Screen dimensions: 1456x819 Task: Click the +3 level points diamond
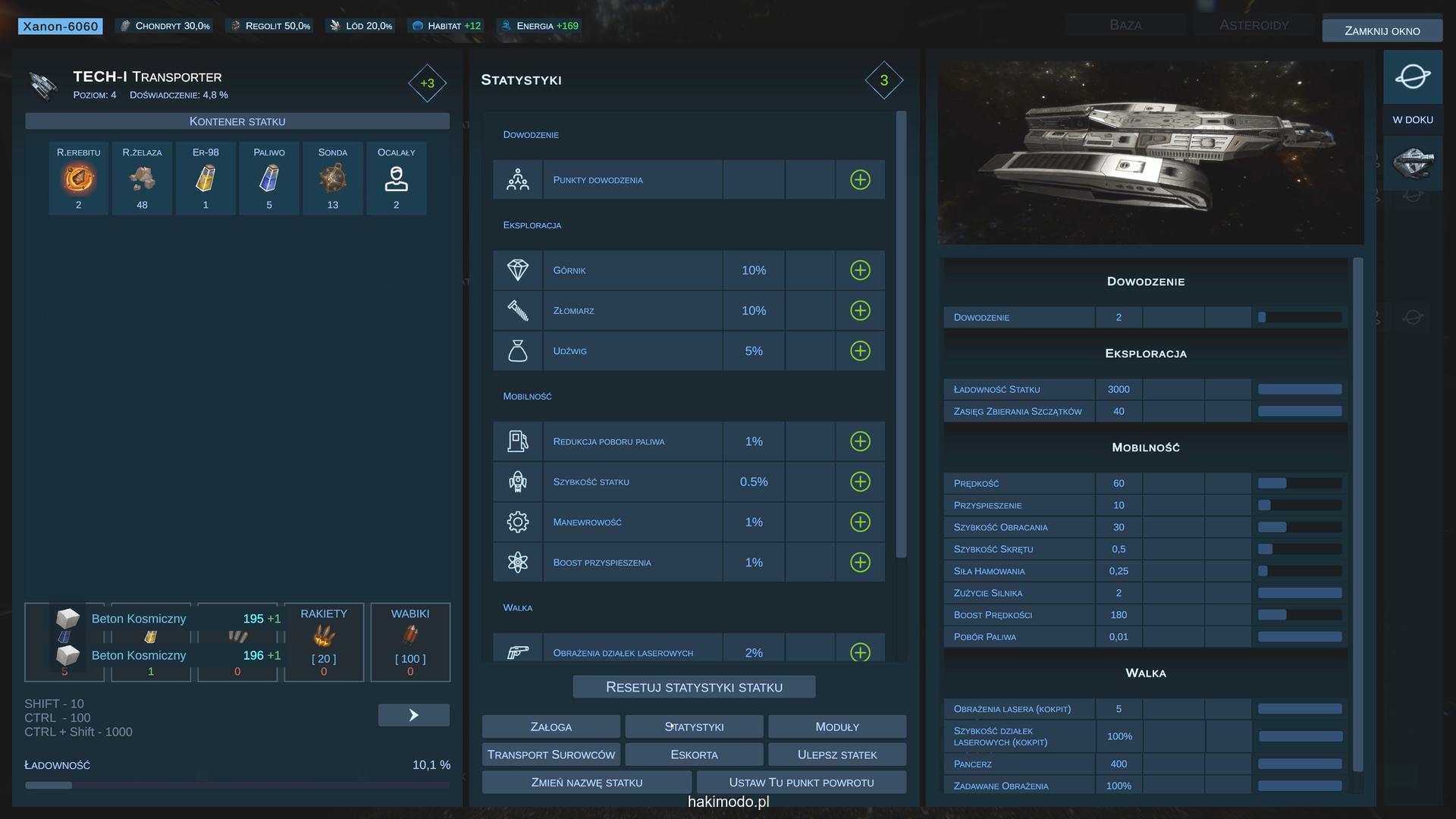[x=427, y=83]
